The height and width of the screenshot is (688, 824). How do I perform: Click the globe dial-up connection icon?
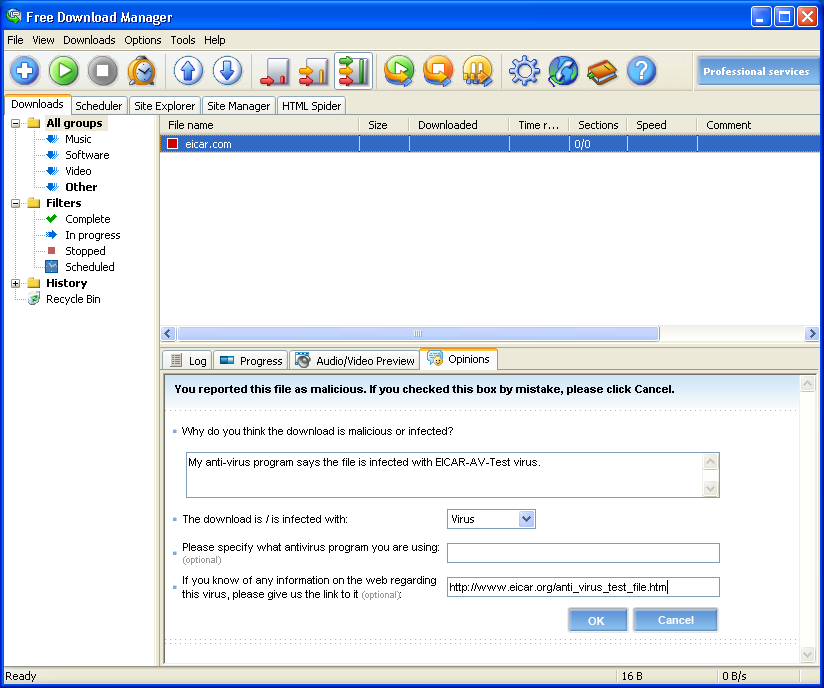(x=563, y=70)
